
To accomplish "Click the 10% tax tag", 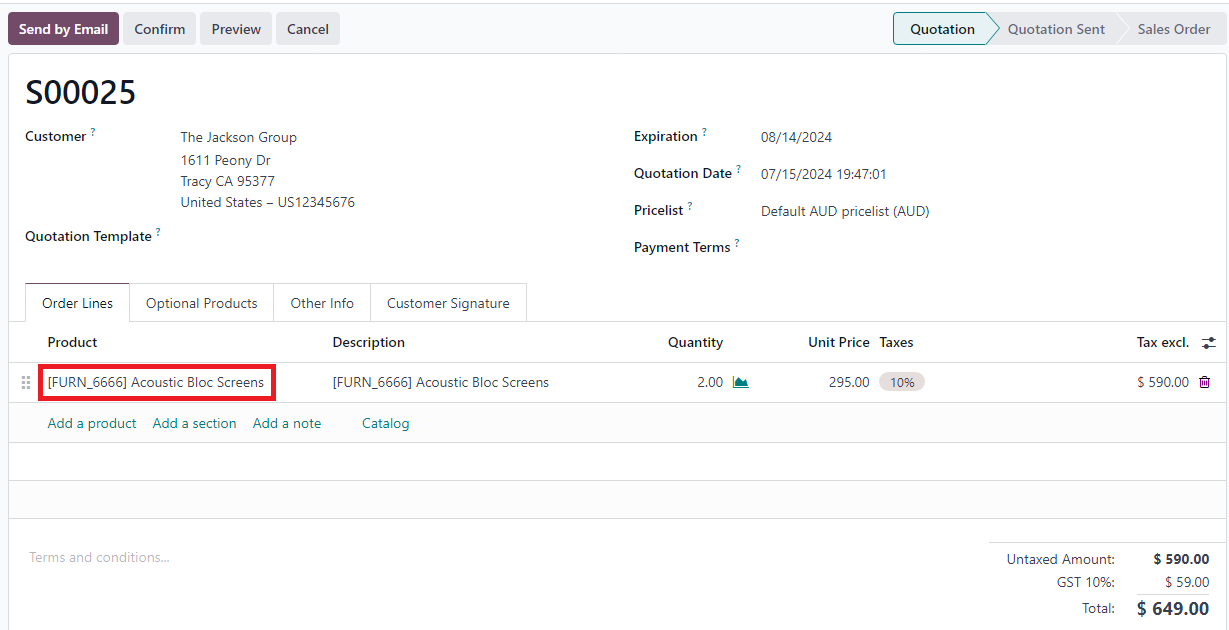I will 902,382.
